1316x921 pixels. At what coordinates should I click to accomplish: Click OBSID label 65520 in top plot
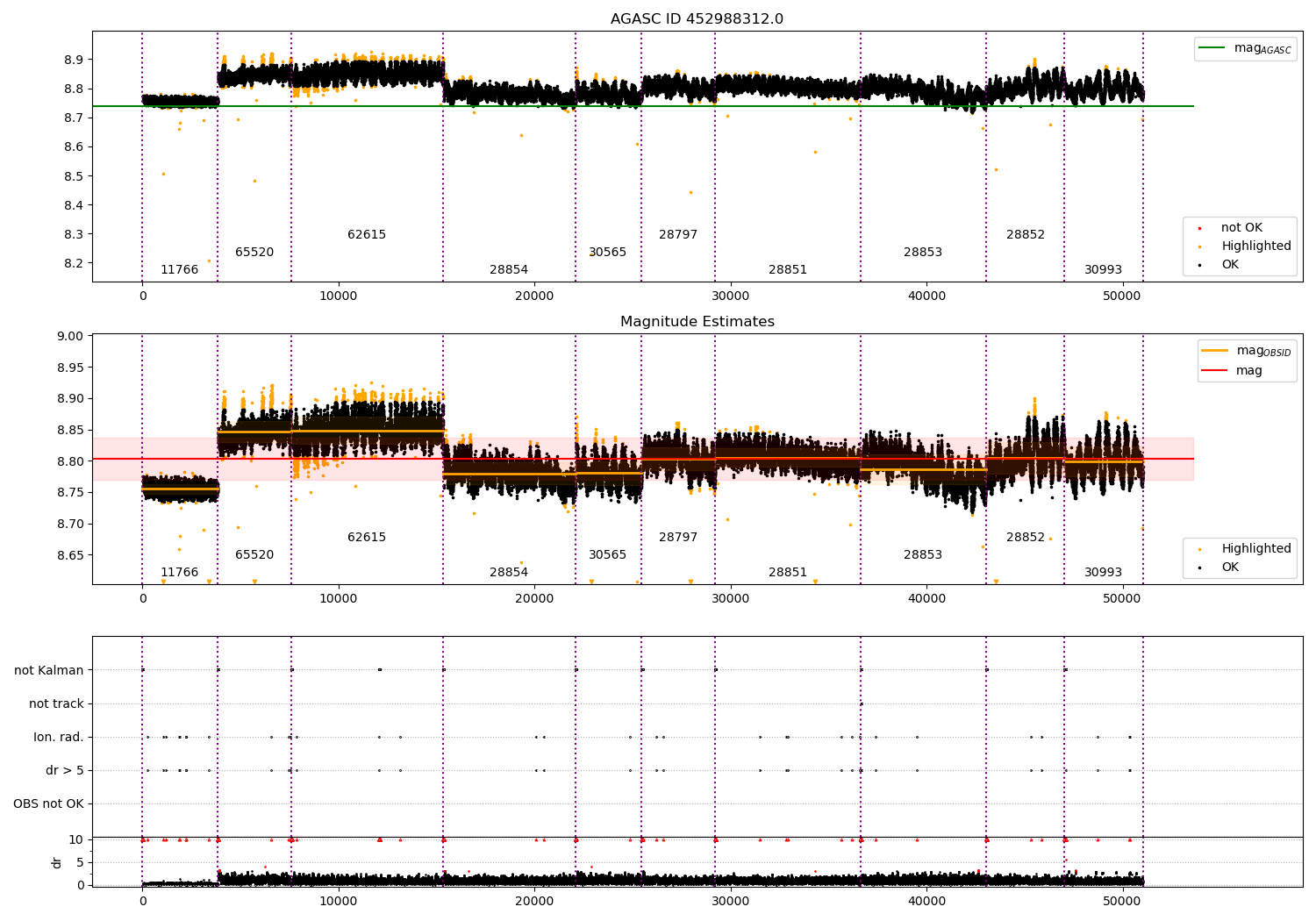point(254,253)
